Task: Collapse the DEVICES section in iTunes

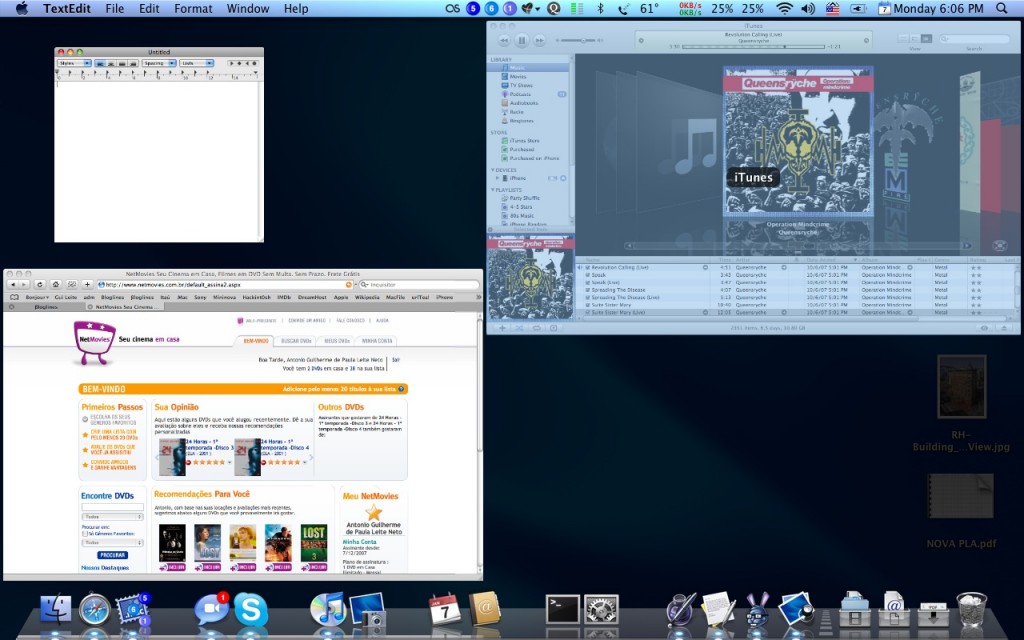Action: coord(493,170)
